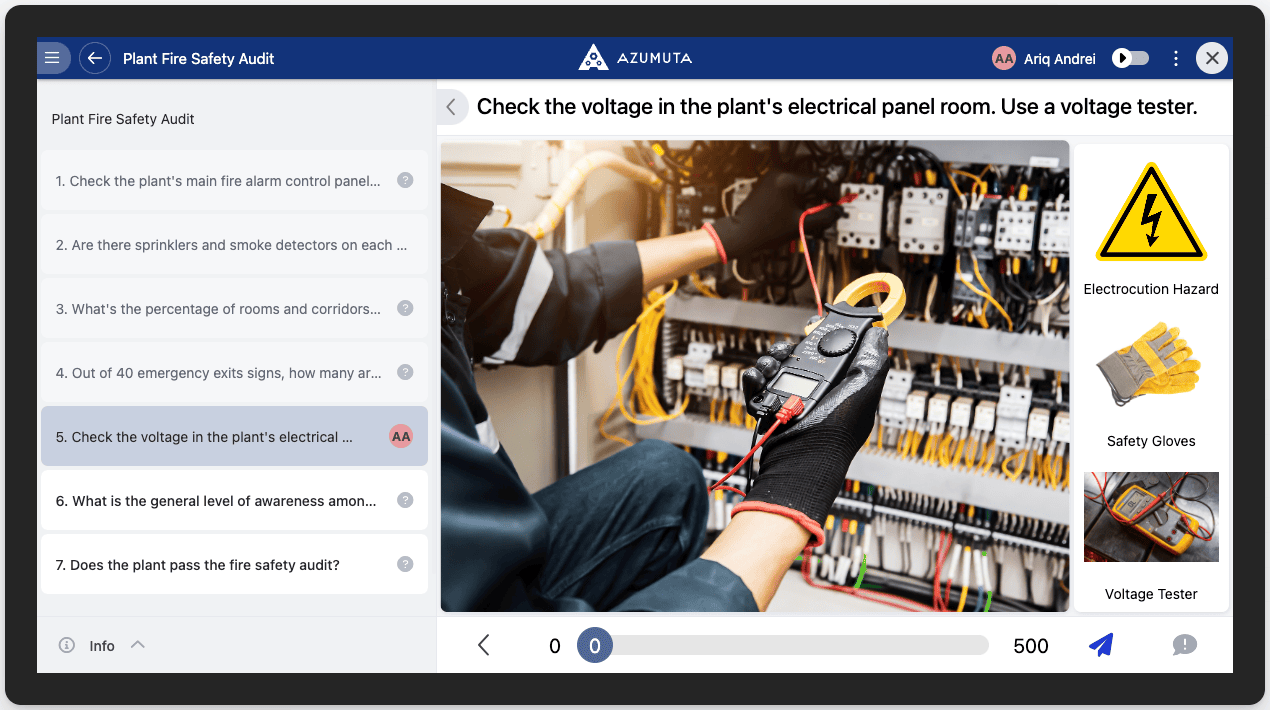The width and height of the screenshot is (1270, 710).
Task: Collapse the Info section with its chevron
Action: coord(138,644)
